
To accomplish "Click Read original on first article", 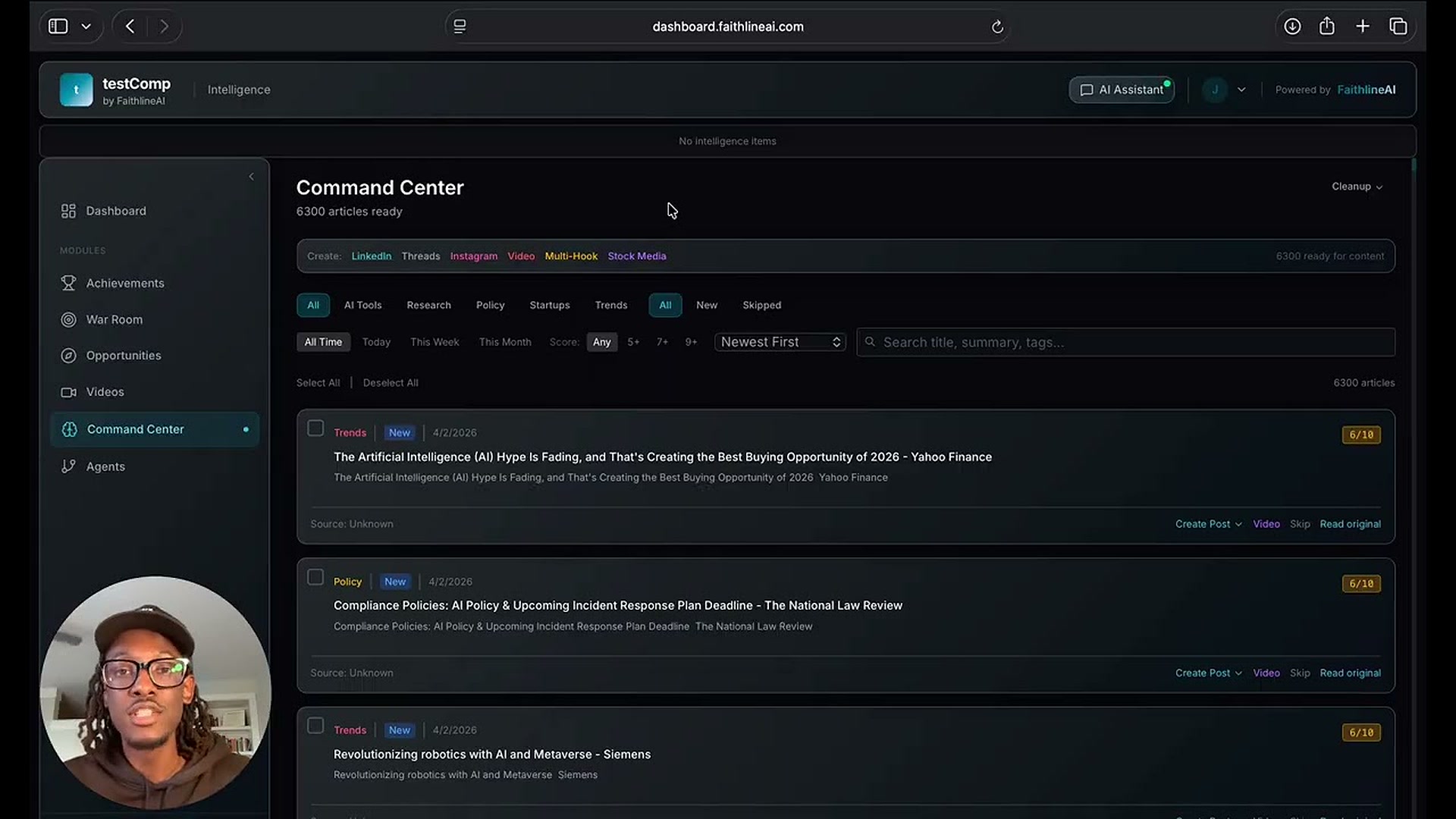I will pyautogui.click(x=1350, y=524).
